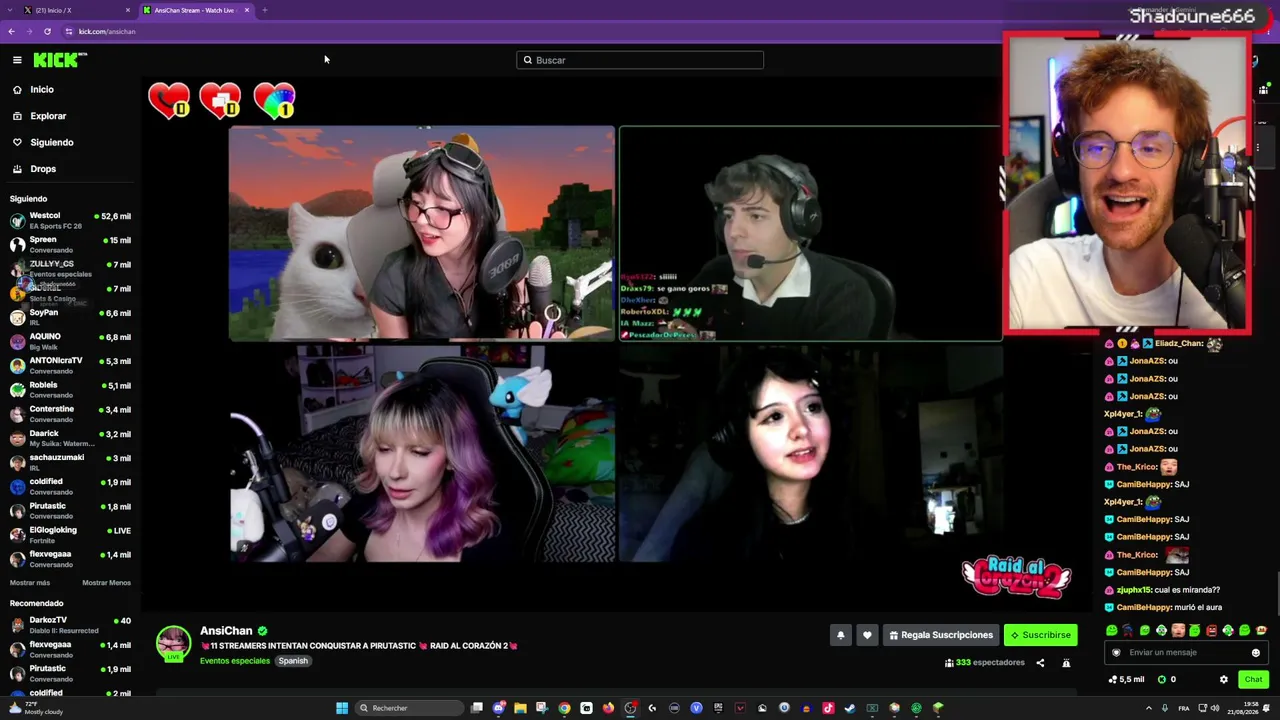The height and width of the screenshot is (720, 1280).
Task: Open TikTok from the taskbar
Action: (x=828, y=708)
